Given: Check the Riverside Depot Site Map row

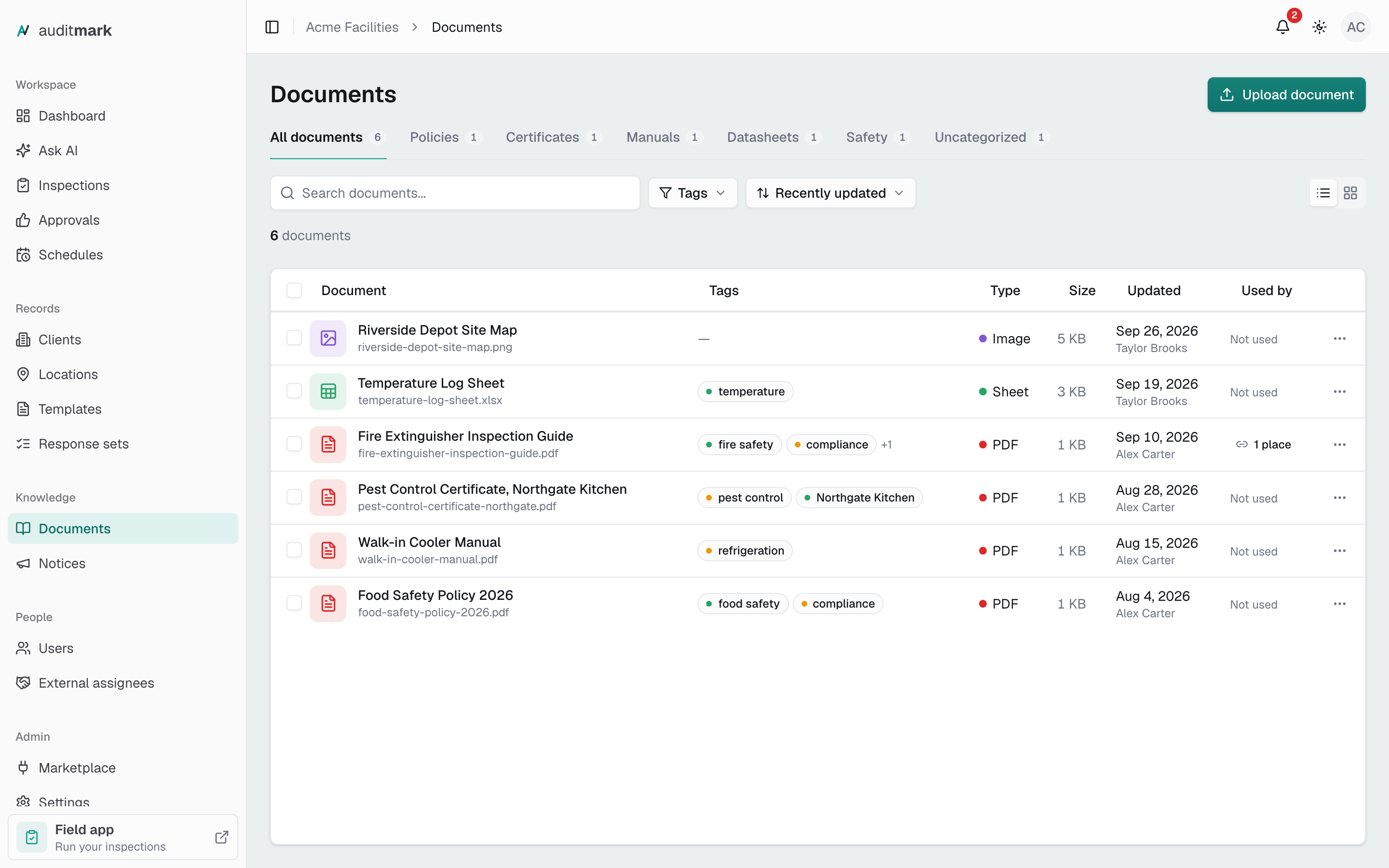Looking at the screenshot, I should point(294,338).
